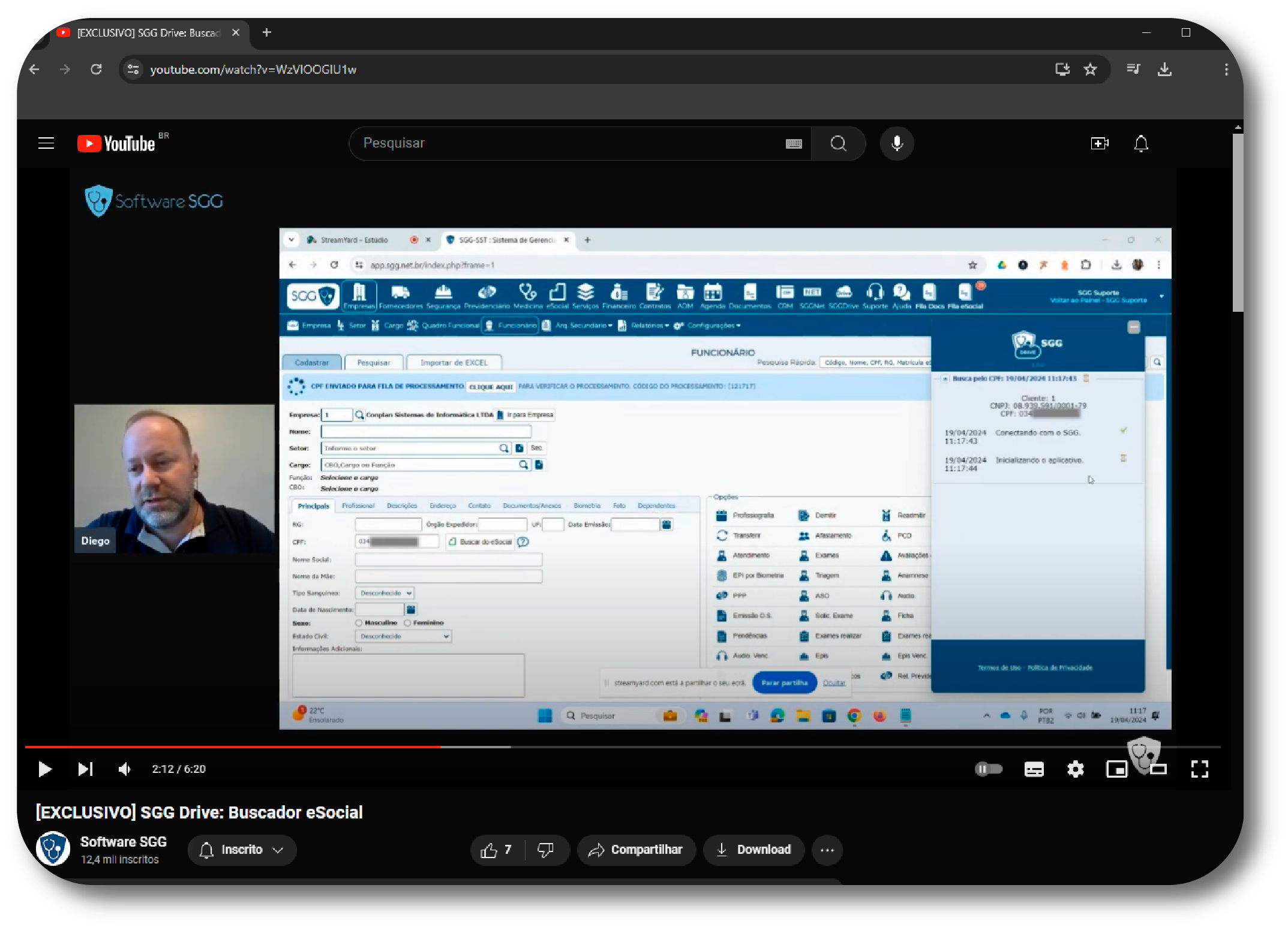Click the Pendências option
The width and height of the screenshot is (1288, 930).
click(742, 636)
